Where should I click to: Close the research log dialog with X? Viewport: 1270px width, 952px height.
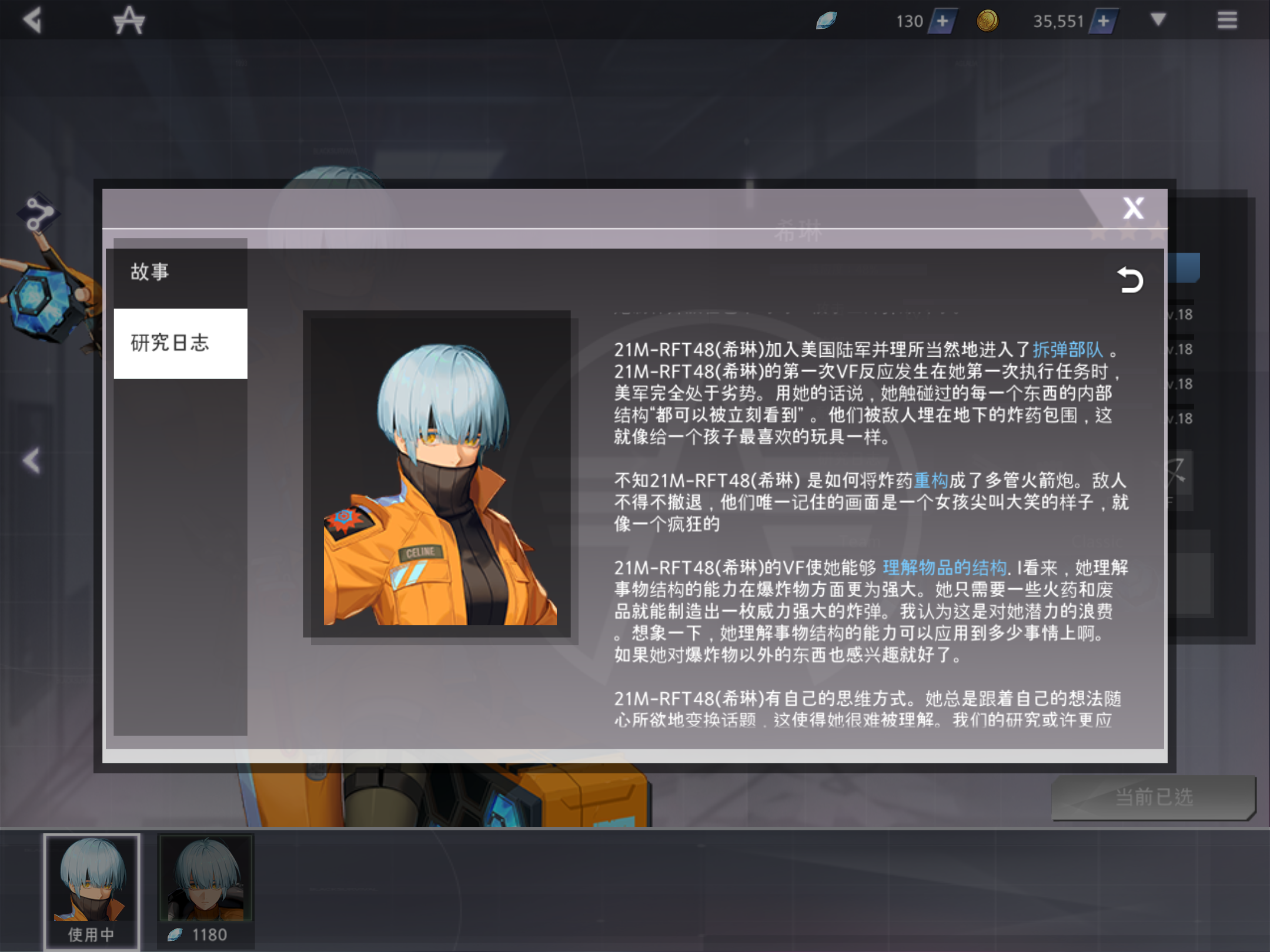1133,208
